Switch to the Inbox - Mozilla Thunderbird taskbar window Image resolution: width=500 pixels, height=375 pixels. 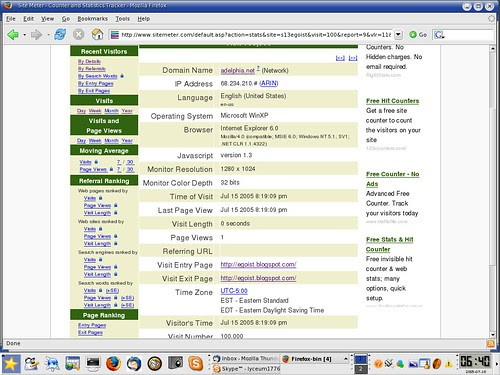pyautogui.click(x=245, y=359)
